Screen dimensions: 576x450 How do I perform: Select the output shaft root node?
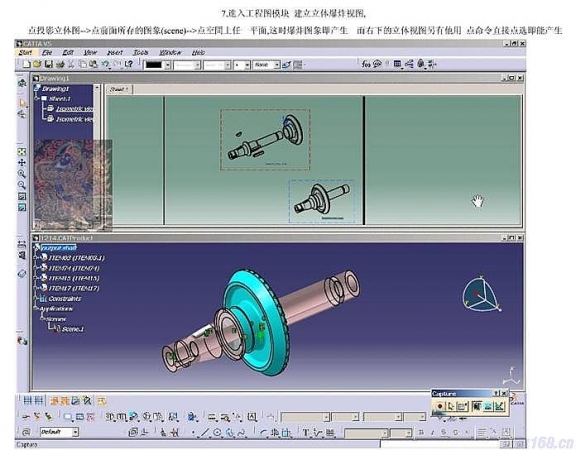click(59, 248)
